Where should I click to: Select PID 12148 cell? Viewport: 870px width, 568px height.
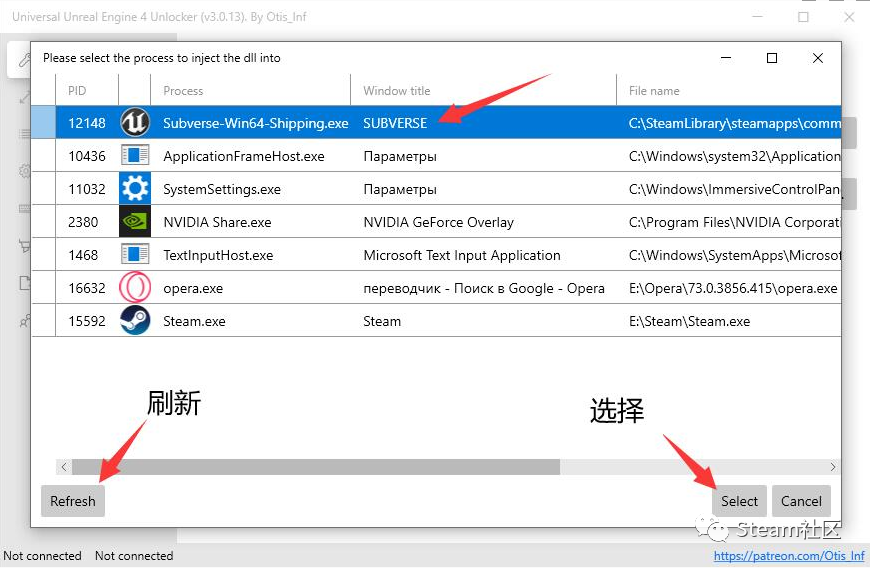[x=87, y=123]
